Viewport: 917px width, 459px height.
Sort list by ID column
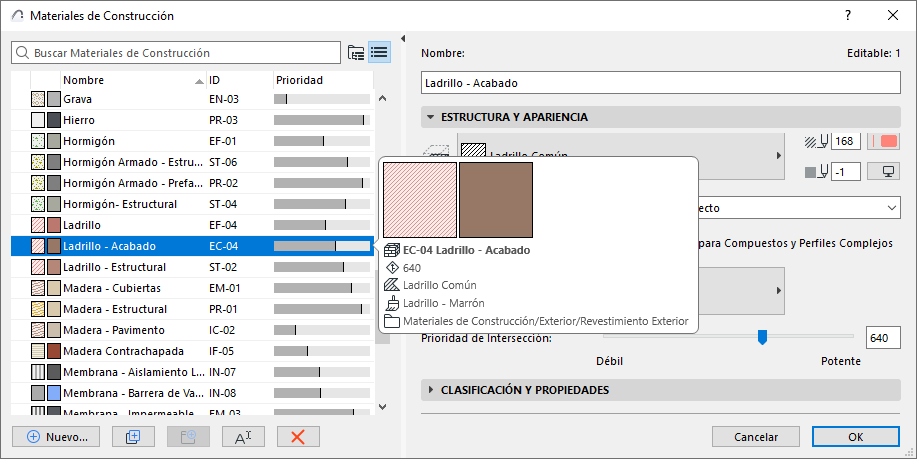[x=240, y=80]
